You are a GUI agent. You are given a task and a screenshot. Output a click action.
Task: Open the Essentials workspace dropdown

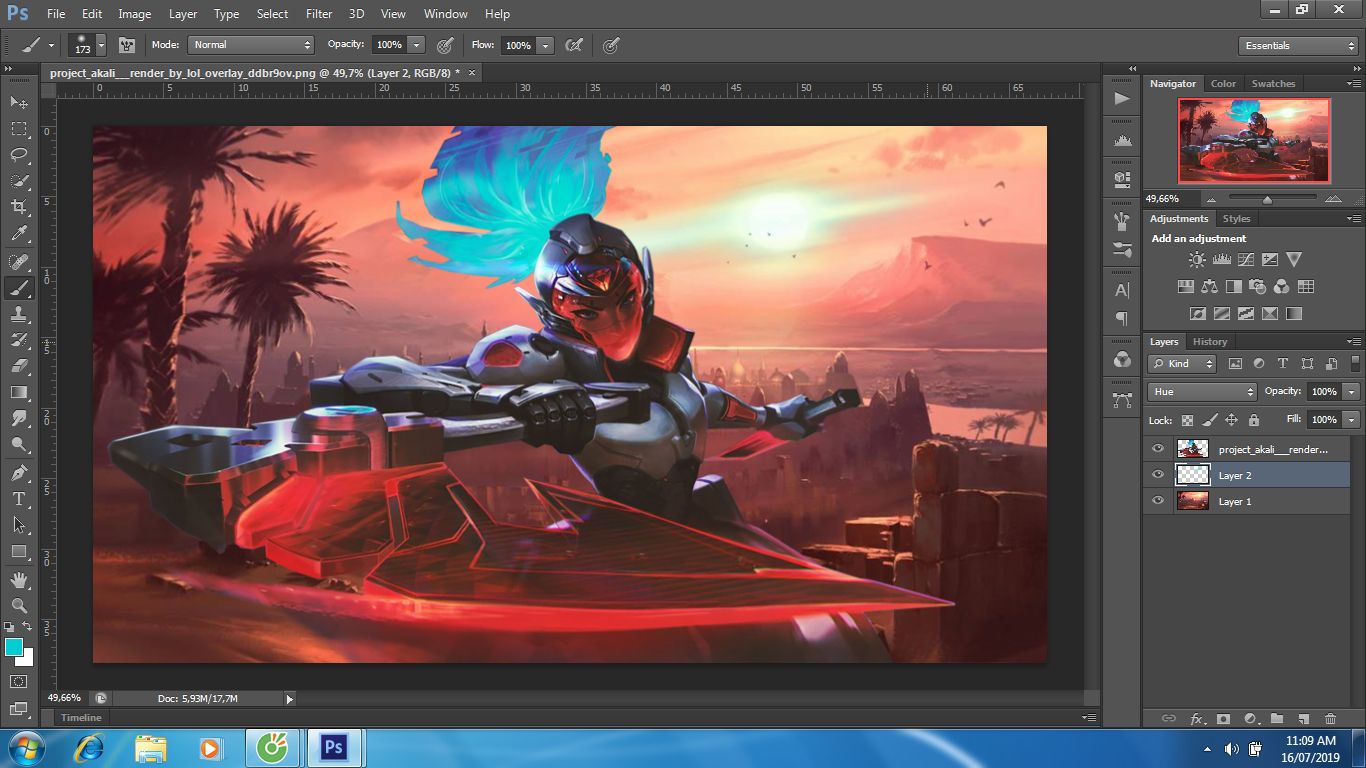point(1298,46)
